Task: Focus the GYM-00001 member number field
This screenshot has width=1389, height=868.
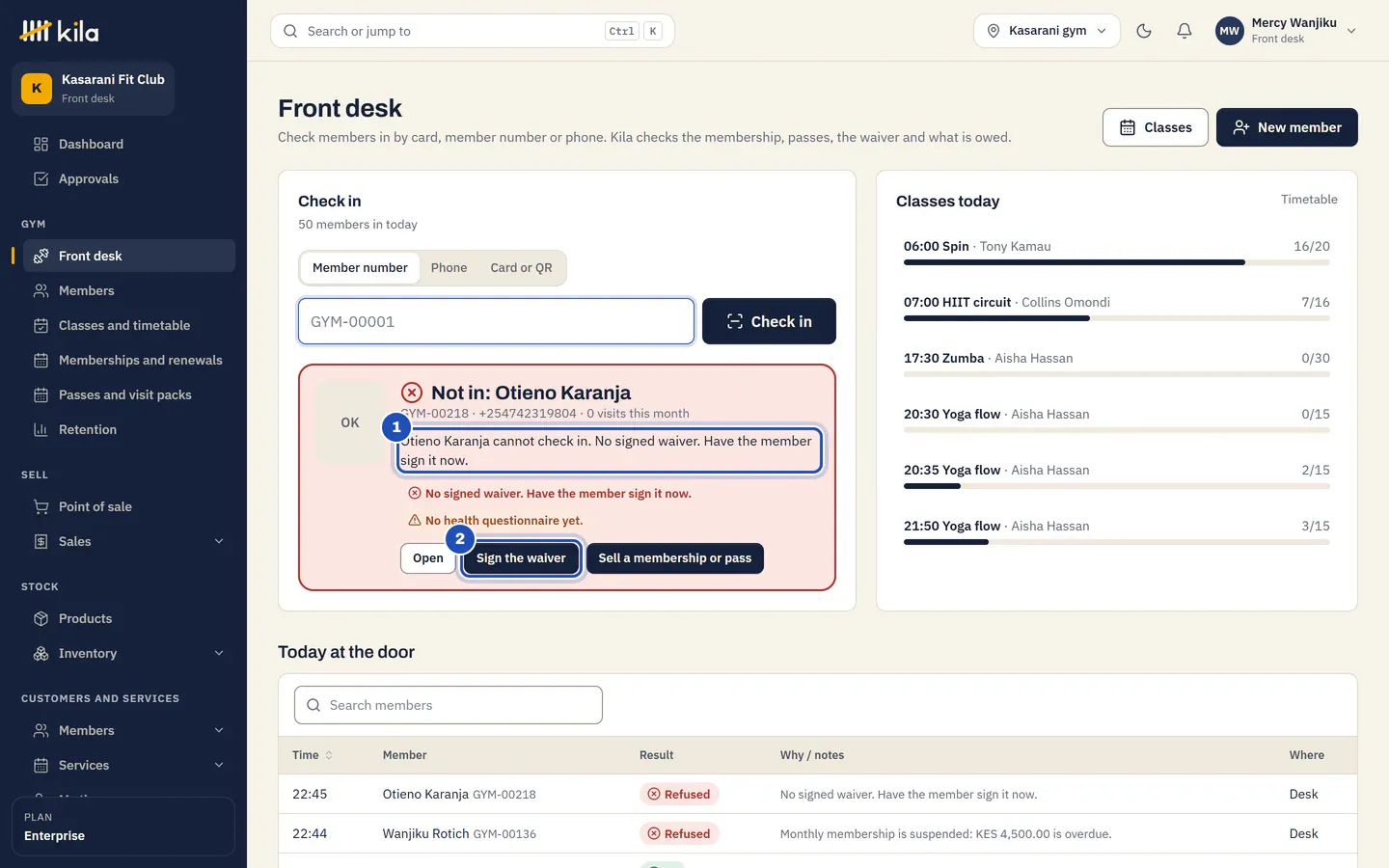Action: (x=496, y=321)
